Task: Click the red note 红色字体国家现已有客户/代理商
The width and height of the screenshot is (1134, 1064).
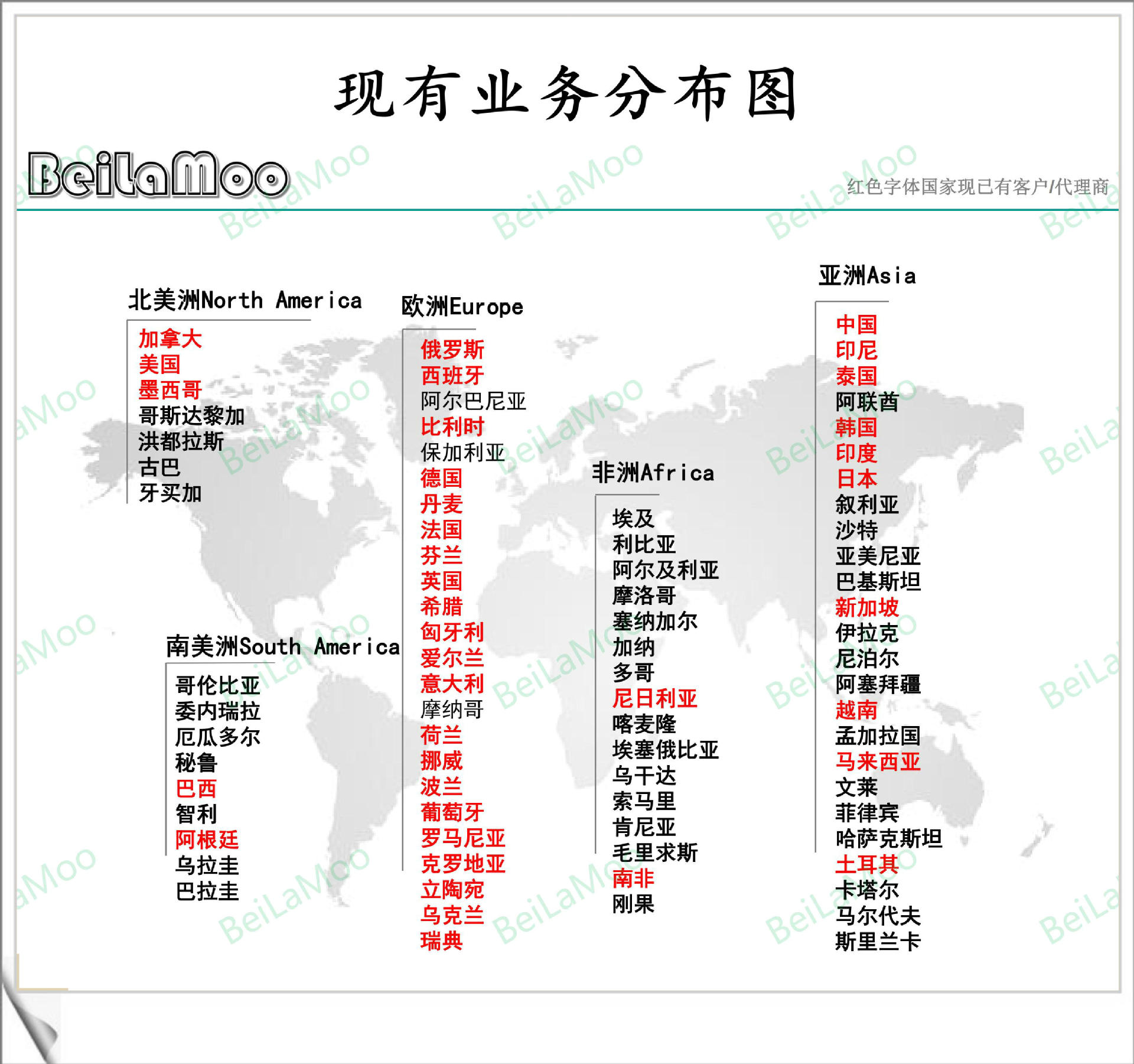Action: point(980,187)
